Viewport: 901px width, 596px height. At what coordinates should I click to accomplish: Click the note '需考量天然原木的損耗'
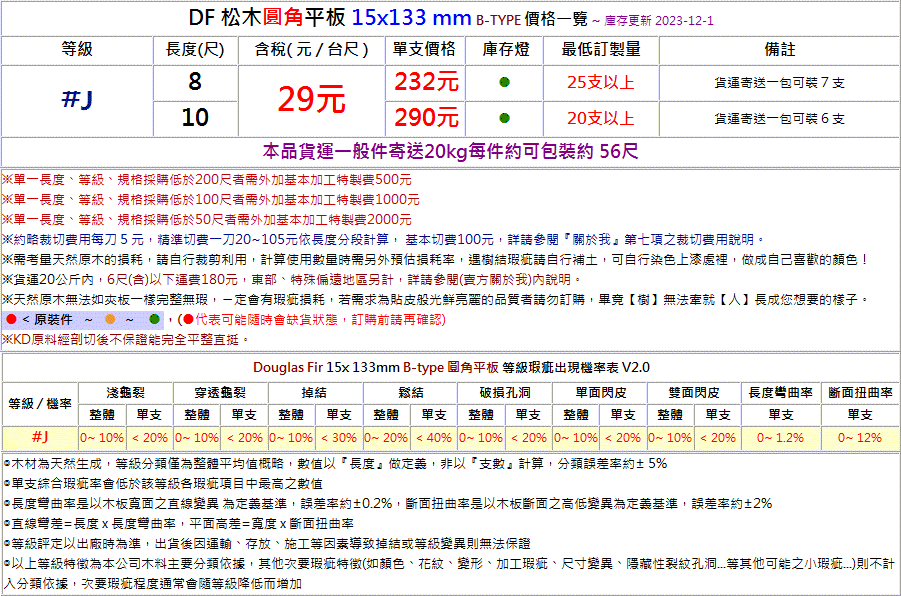[436, 259]
